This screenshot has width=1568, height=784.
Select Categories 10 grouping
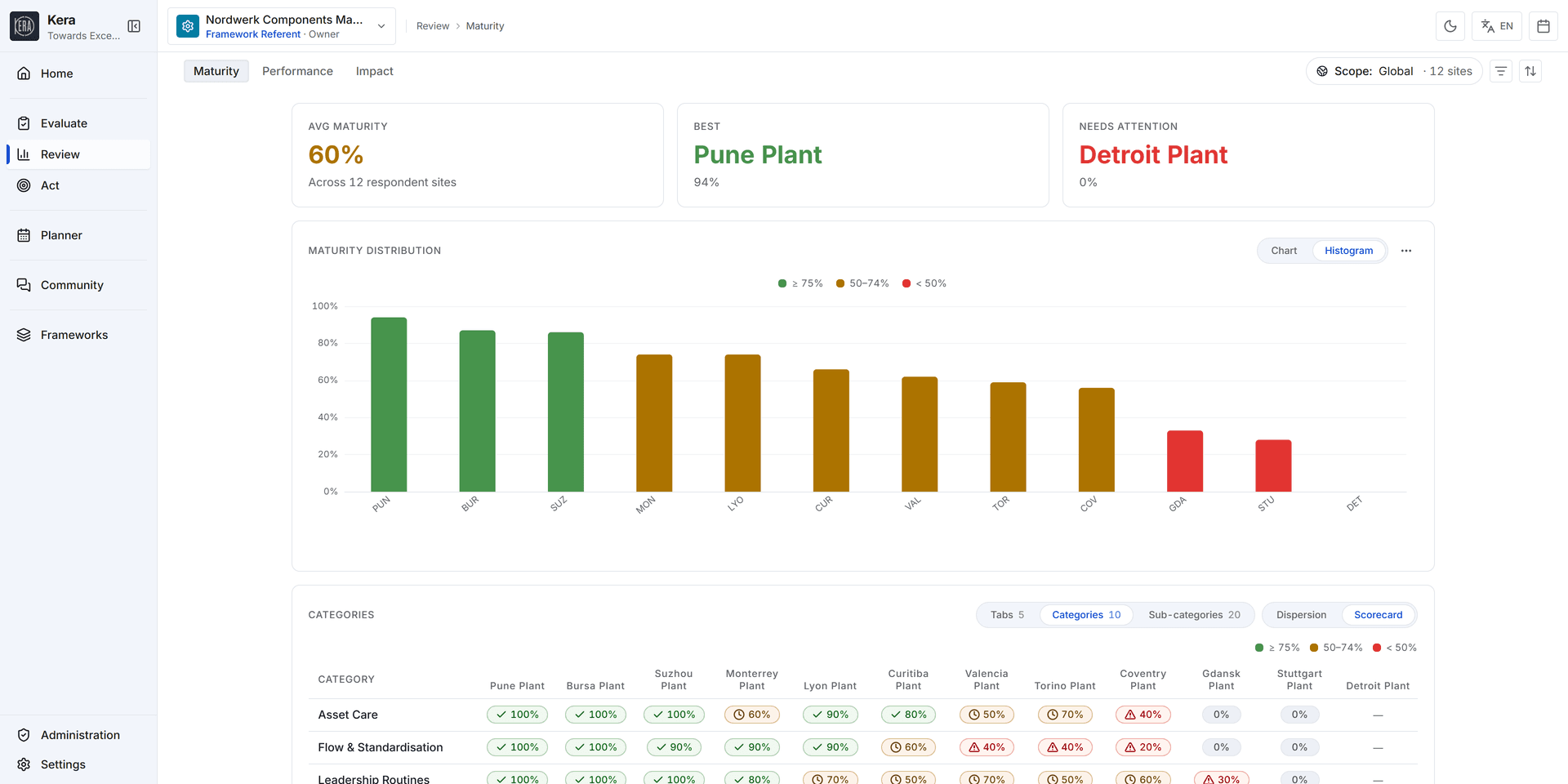(1086, 615)
